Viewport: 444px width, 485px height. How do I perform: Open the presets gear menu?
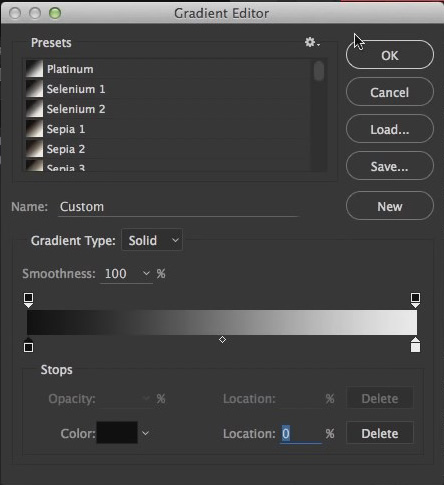tap(312, 43)
